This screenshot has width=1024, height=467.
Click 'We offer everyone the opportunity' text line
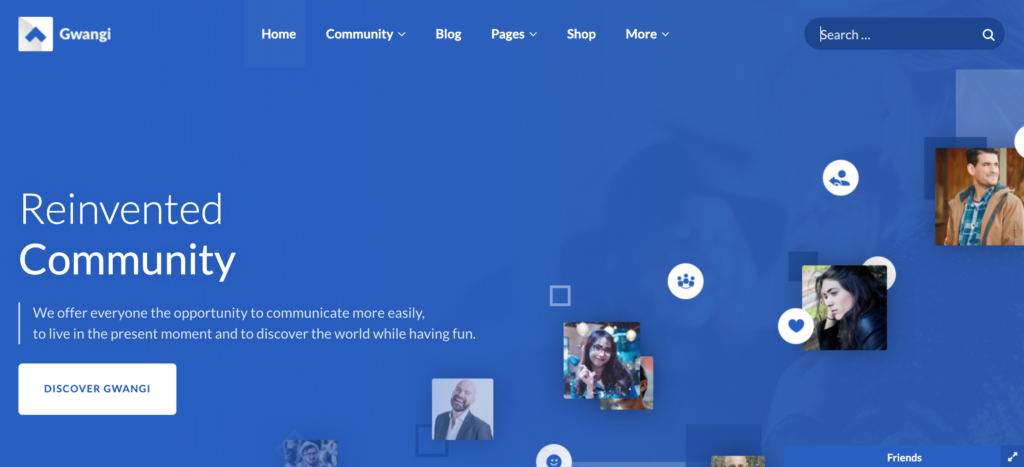click(229, 313)
